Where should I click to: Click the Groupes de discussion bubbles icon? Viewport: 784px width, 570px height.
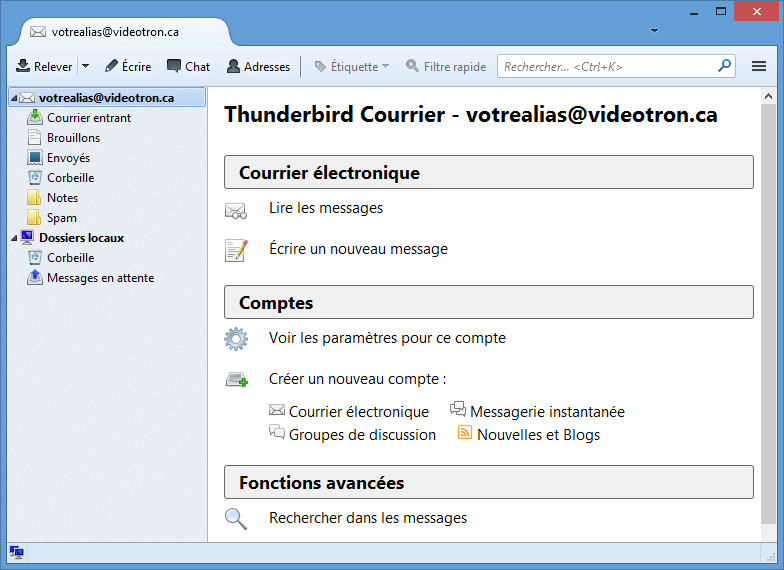click(276, 432)
